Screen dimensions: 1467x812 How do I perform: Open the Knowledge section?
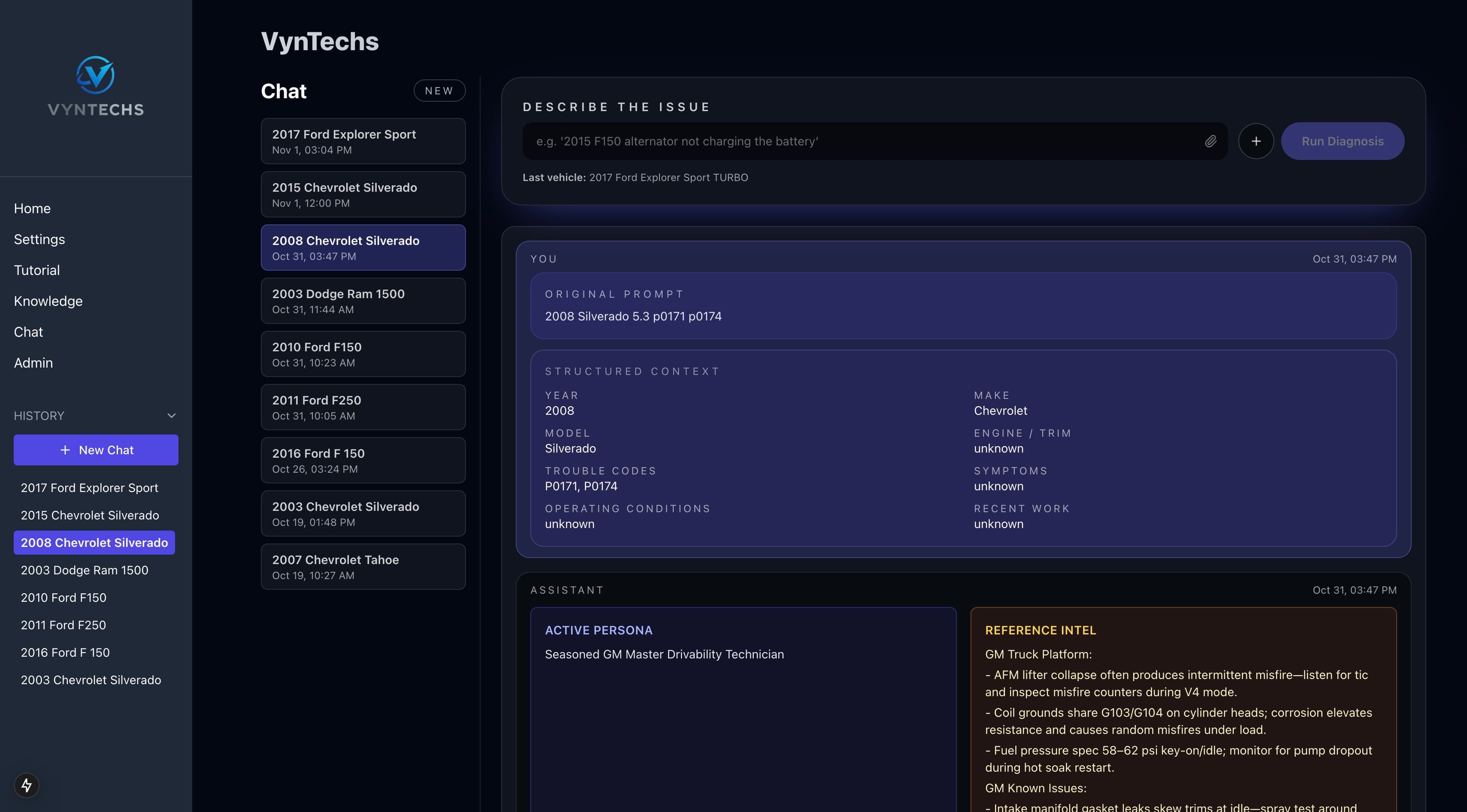coord(48,301)
